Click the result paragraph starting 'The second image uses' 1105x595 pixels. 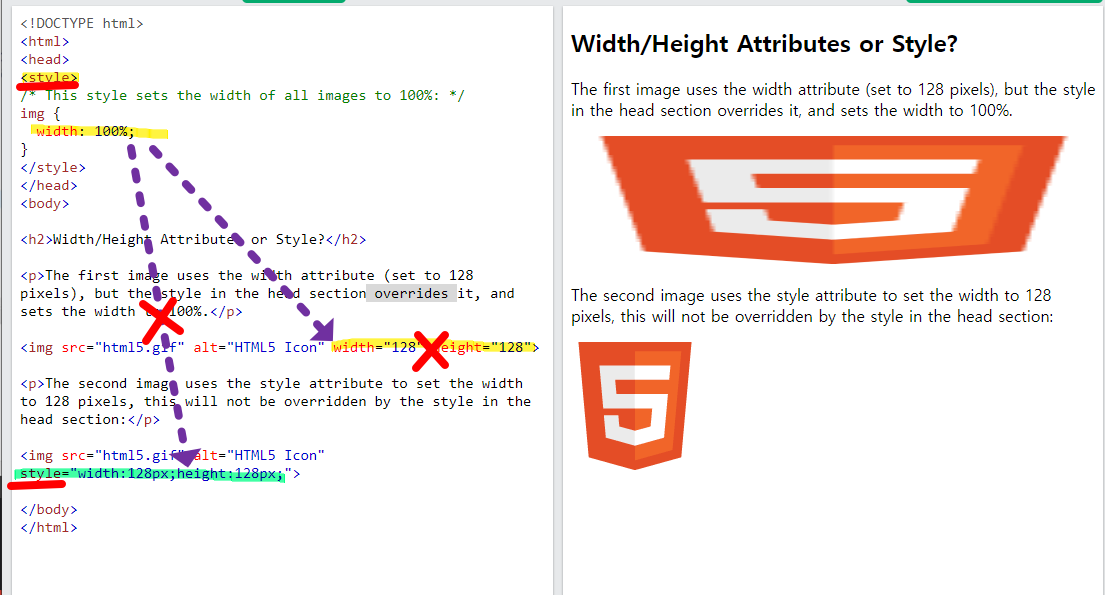(812, 306)
